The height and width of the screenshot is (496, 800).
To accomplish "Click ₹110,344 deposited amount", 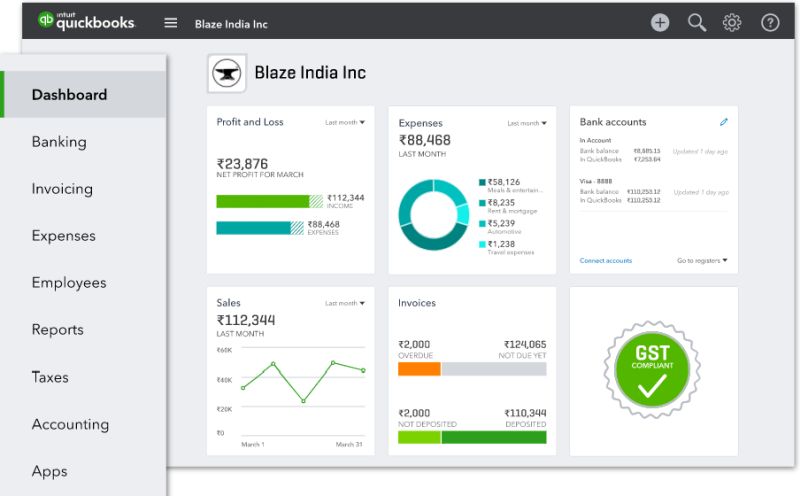I will [x=526, y=413].
